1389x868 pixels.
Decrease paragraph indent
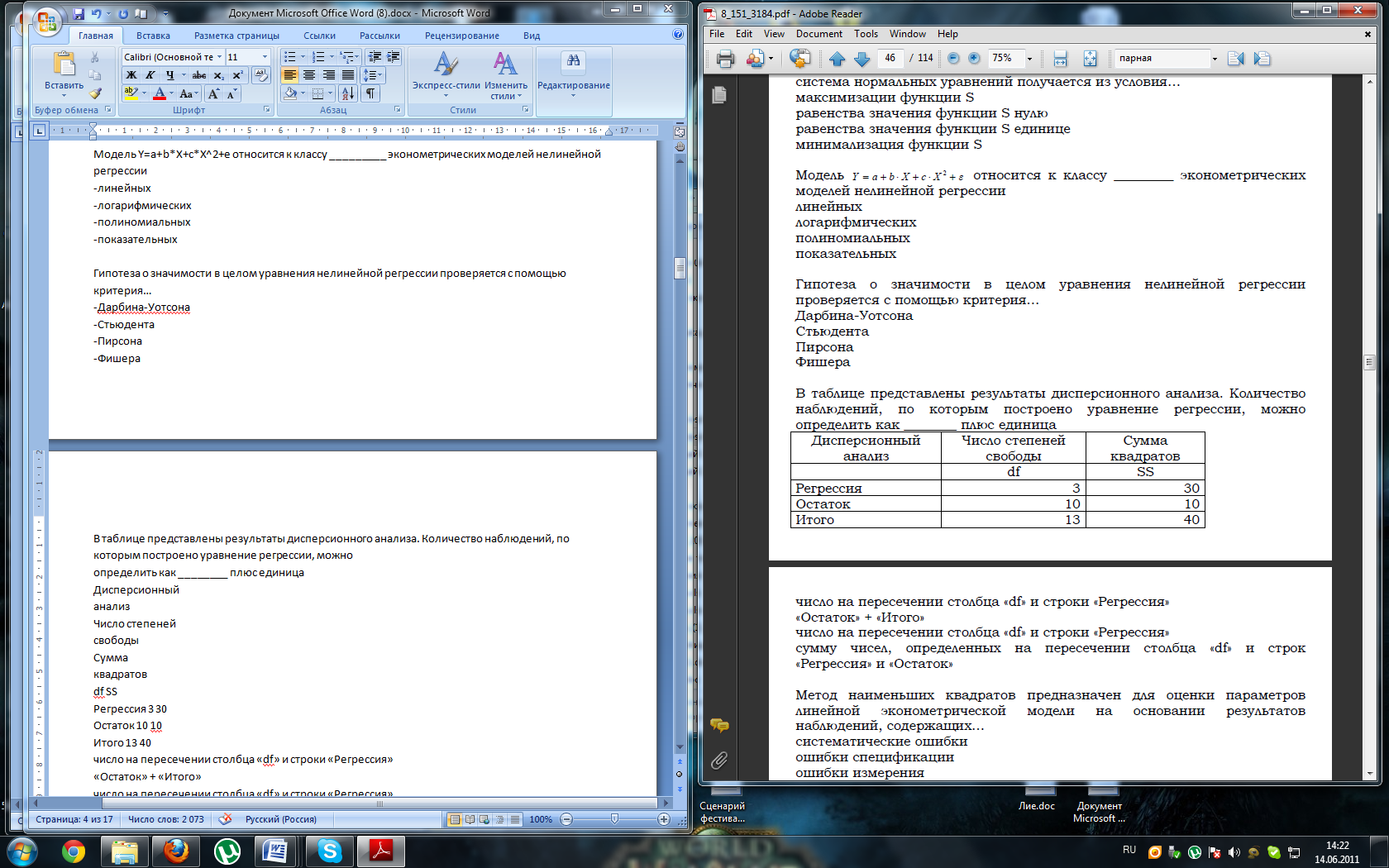(375, 57)
